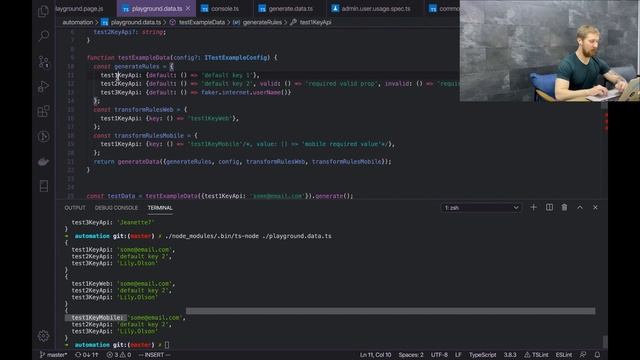
Task: Click transformRulesWeb in editor
Action: point(144,110)
